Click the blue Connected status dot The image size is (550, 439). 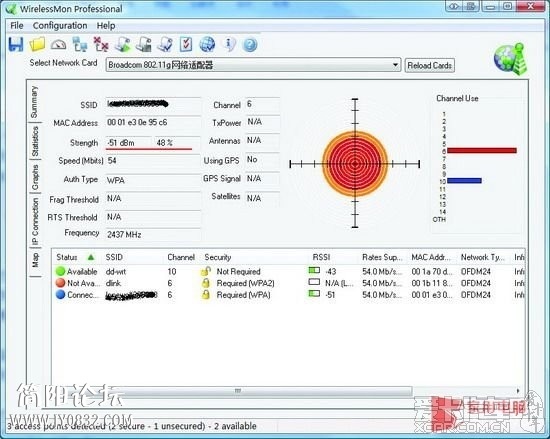click(x=61, y=295)
